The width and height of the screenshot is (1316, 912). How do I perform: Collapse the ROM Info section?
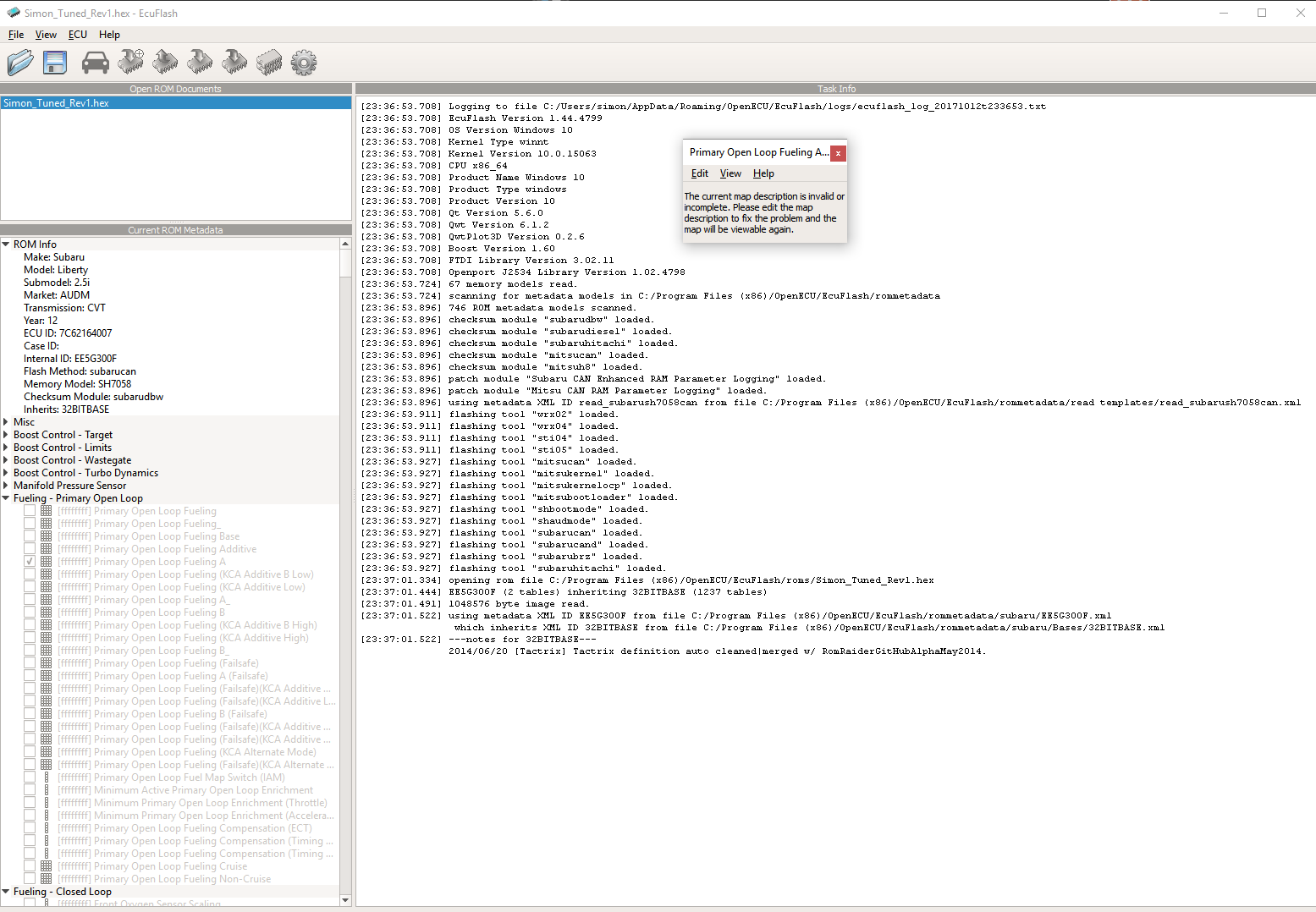[6, 244]
